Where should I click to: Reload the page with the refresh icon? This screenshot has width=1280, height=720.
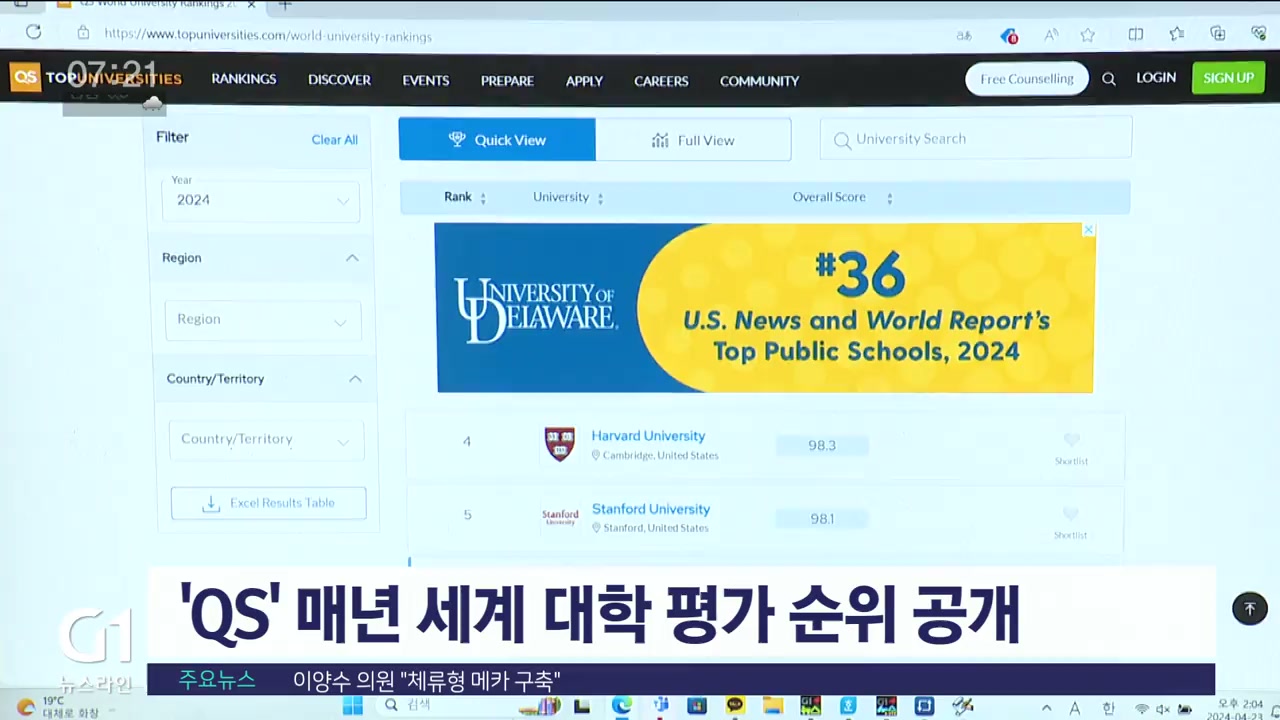coord(33,33)
